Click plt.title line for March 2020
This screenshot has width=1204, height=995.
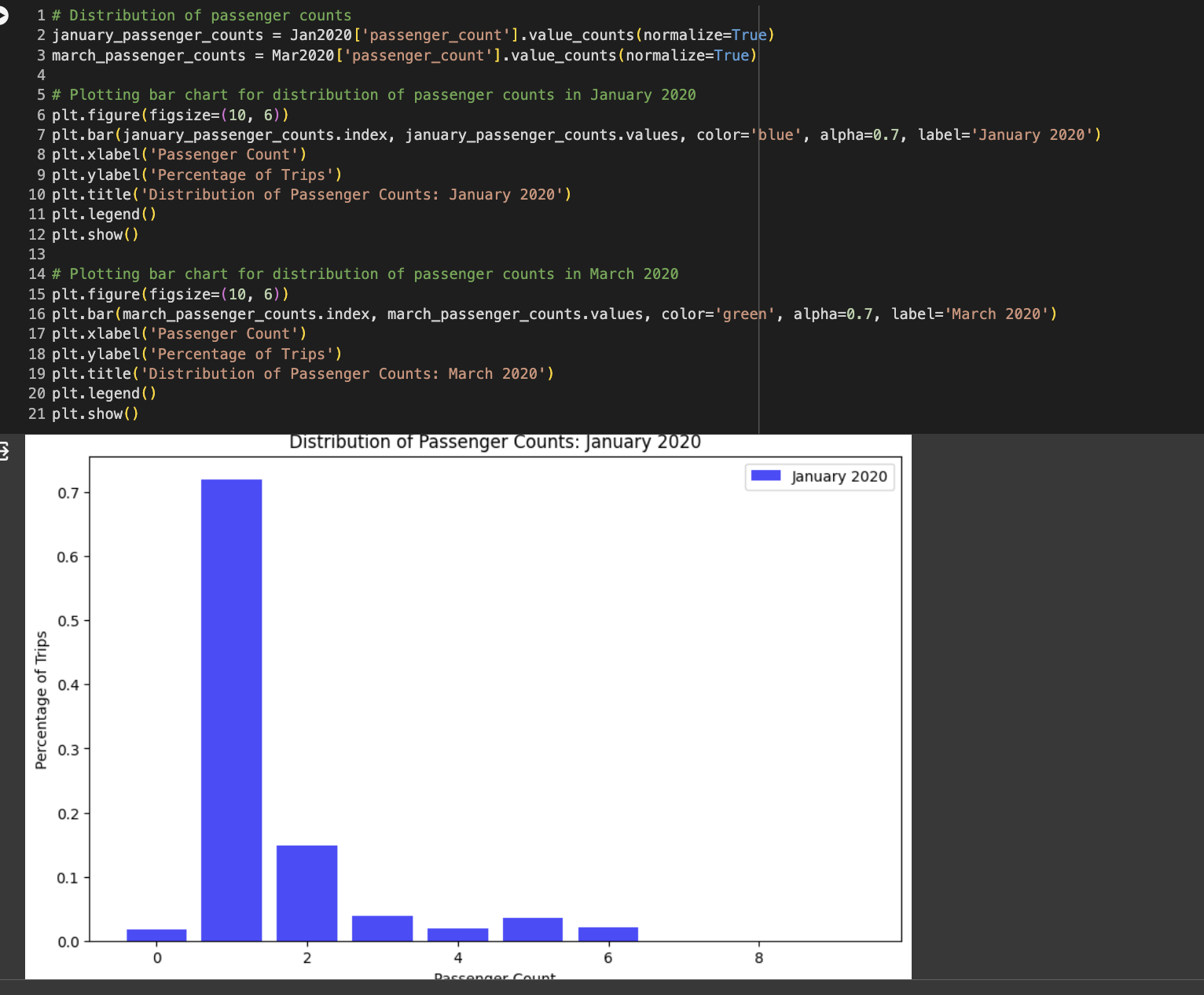tap(303, 374)
